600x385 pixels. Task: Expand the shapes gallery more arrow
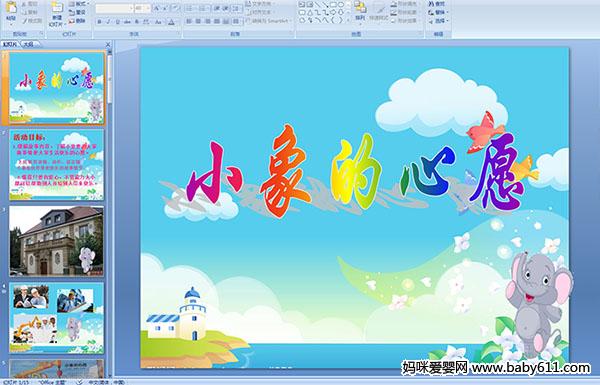[348, 20]
